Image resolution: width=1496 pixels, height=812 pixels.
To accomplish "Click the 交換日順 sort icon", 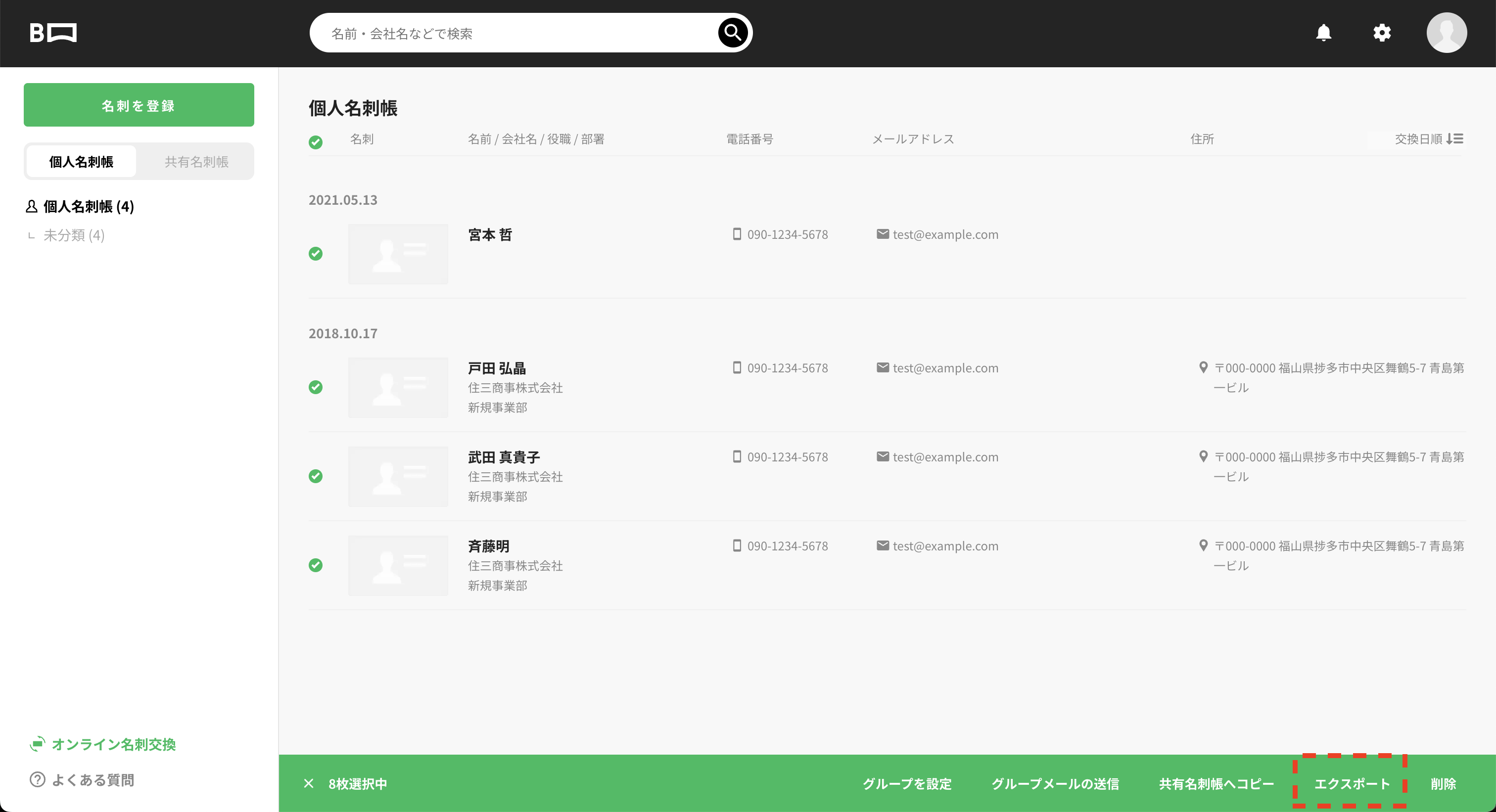I will [1455, 139].
